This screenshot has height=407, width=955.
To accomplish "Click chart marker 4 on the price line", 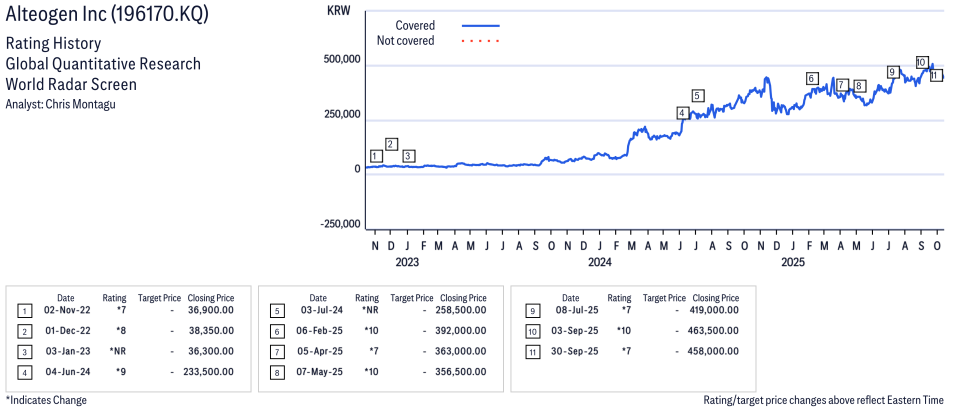I will (x=682, y=113).
